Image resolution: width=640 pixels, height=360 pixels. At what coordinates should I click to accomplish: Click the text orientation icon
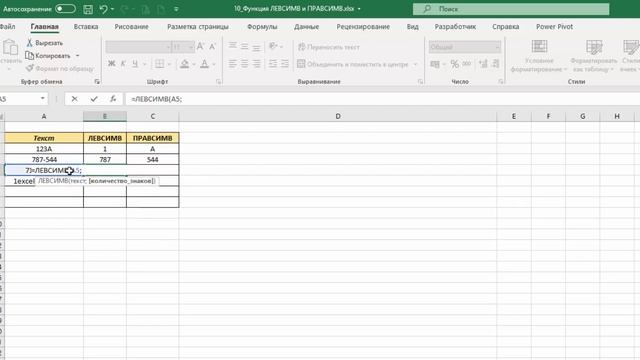(273, 46)
